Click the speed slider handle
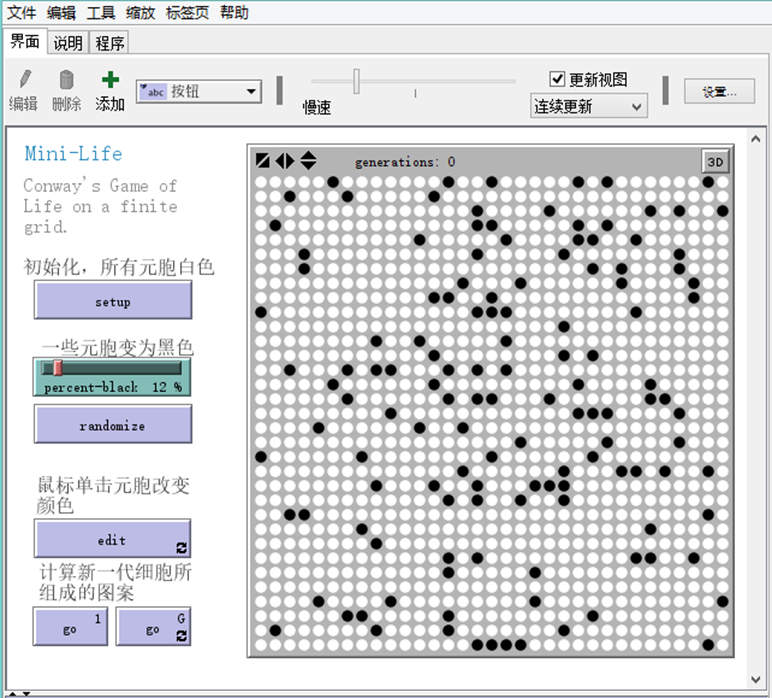Viewport: 772px width, 698px height. click(x=356, y=81)
